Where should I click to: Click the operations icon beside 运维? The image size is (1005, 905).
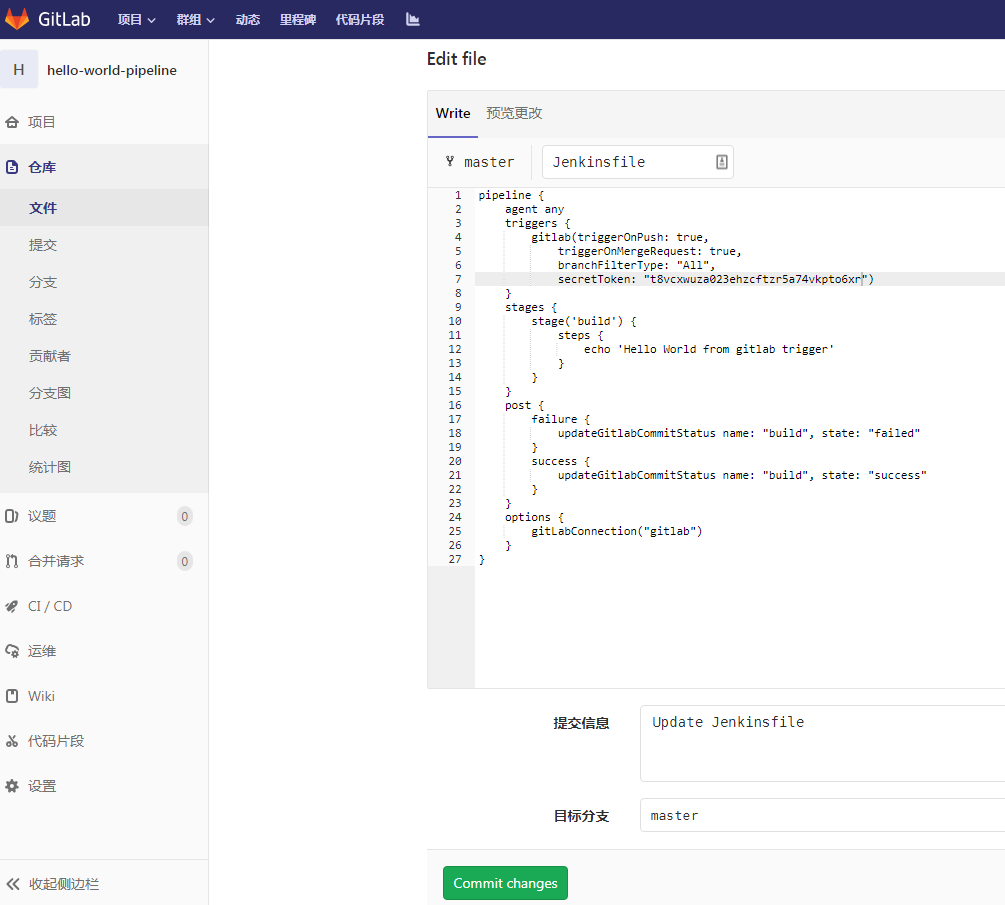[12, 651]
